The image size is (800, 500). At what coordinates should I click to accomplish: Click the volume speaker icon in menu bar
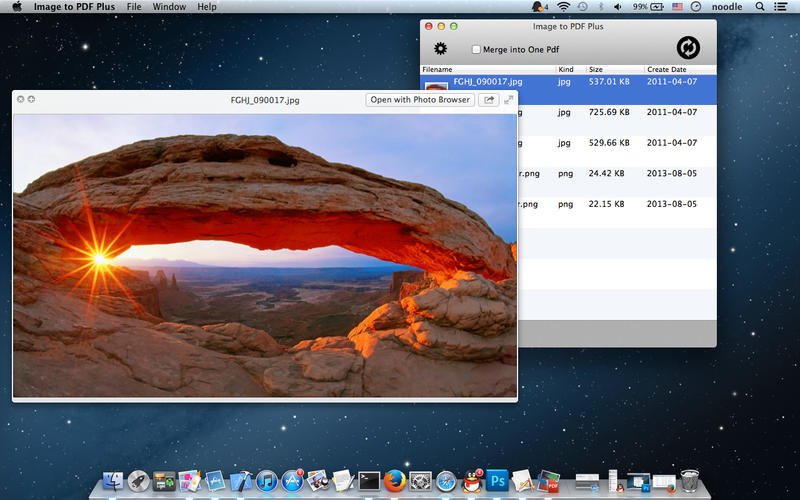click(618, 7)
